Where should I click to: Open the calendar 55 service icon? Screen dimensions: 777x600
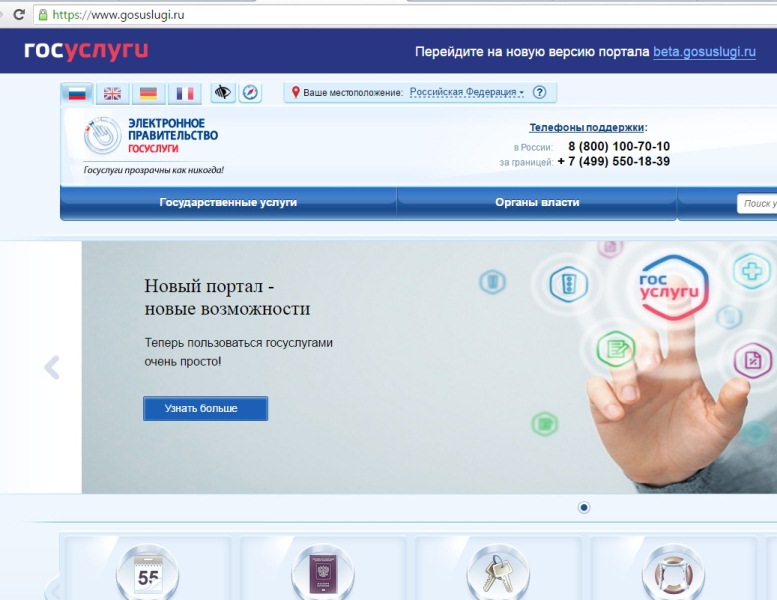coord(148,574)
